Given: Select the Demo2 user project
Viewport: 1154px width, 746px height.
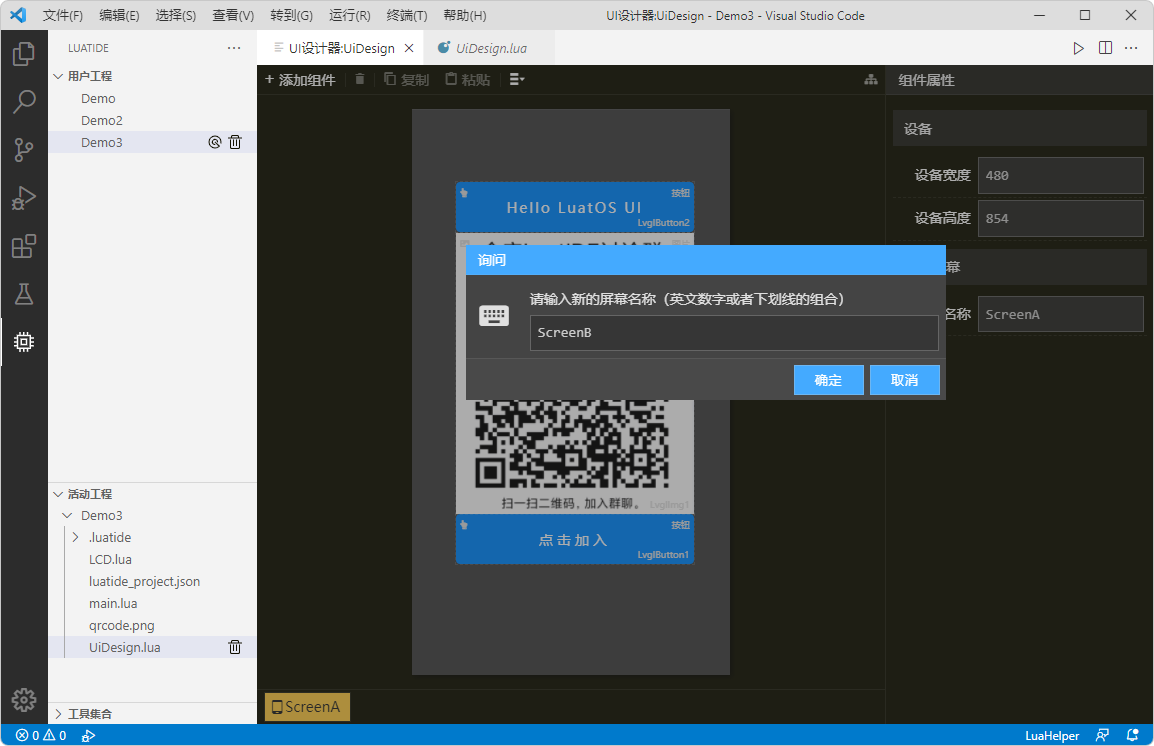Looking at the screenshot, I should (152, 120).
